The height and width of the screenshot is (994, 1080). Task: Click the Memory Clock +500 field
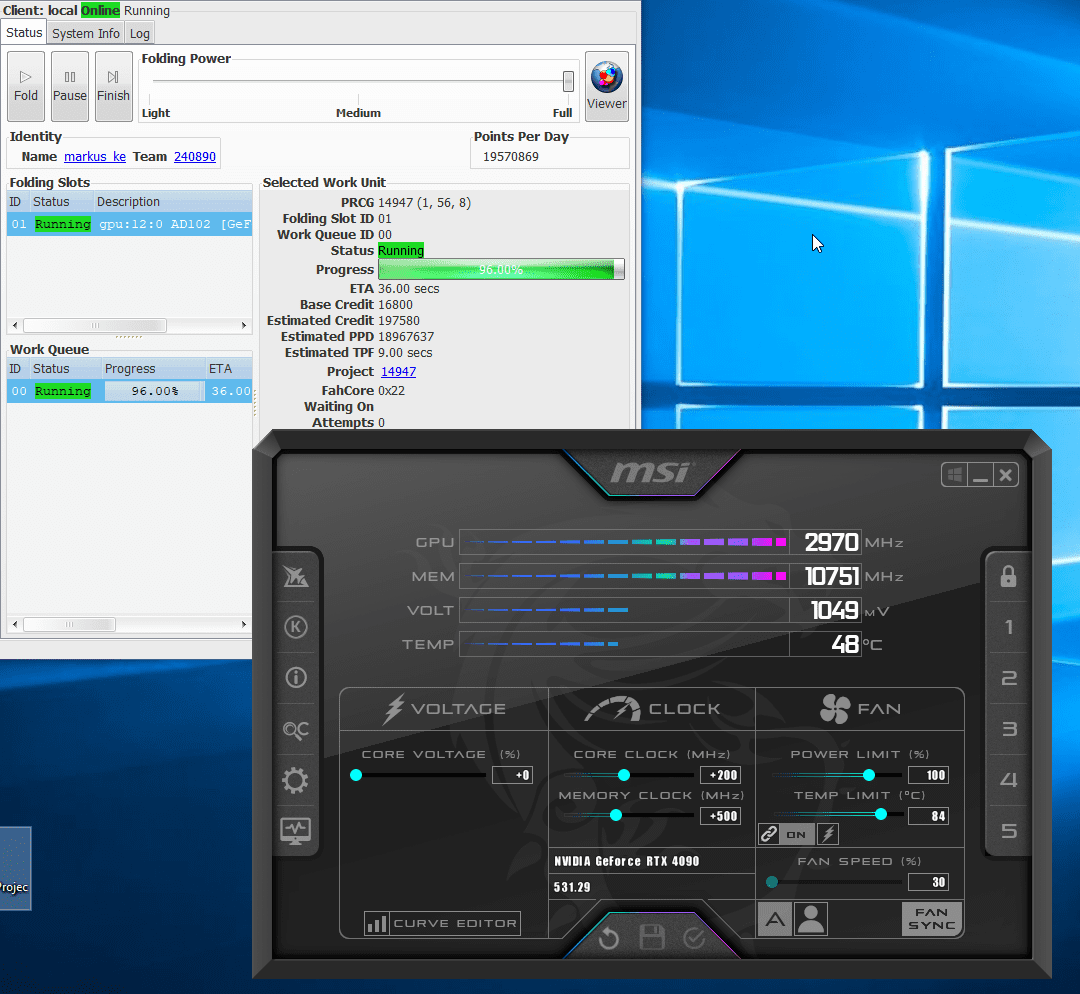[x=720, y=816]
